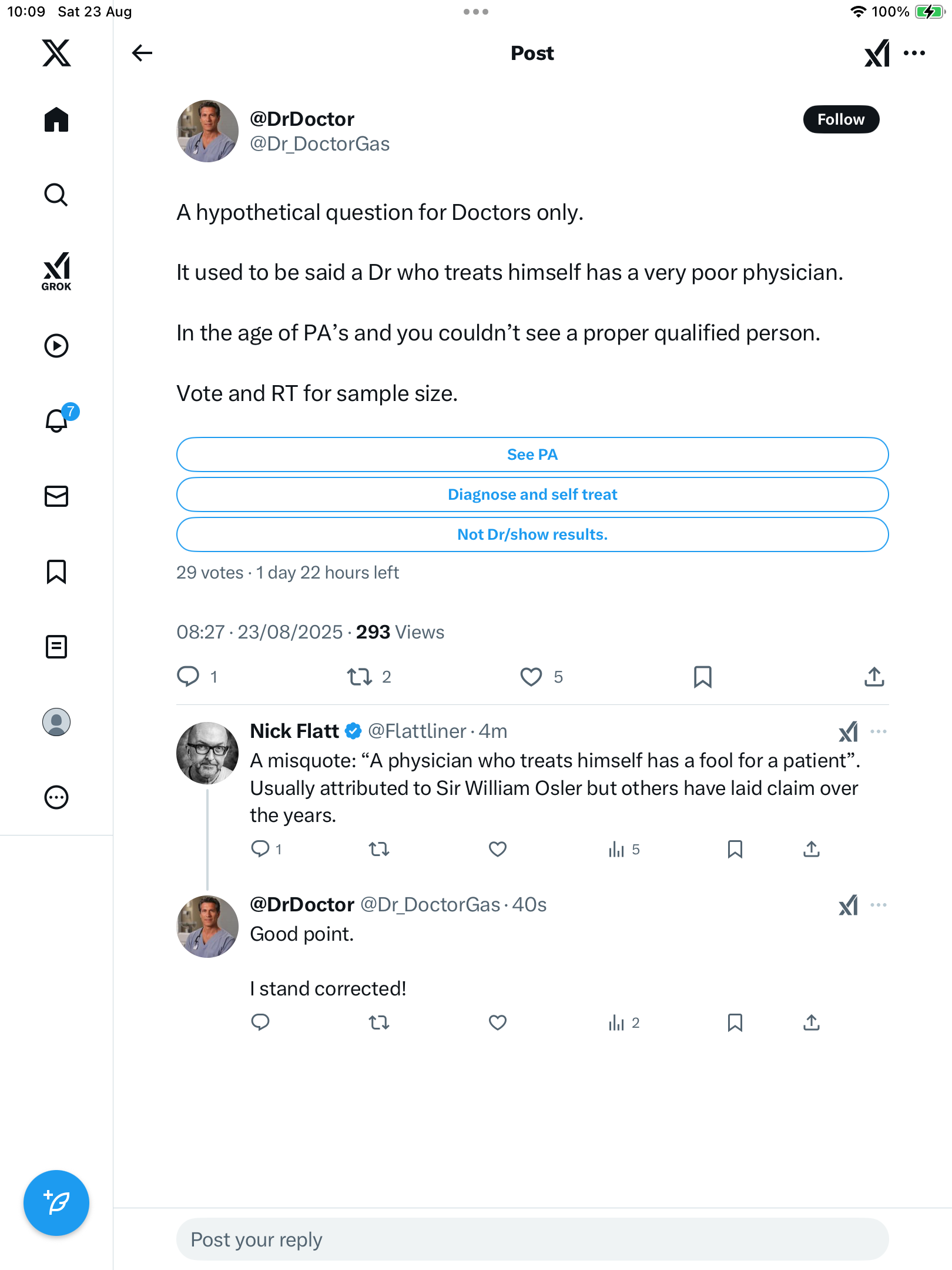Expand the More circle menu in sidebar
The width and height of the screenshot is (952, 1270).
tap(56, 797)
